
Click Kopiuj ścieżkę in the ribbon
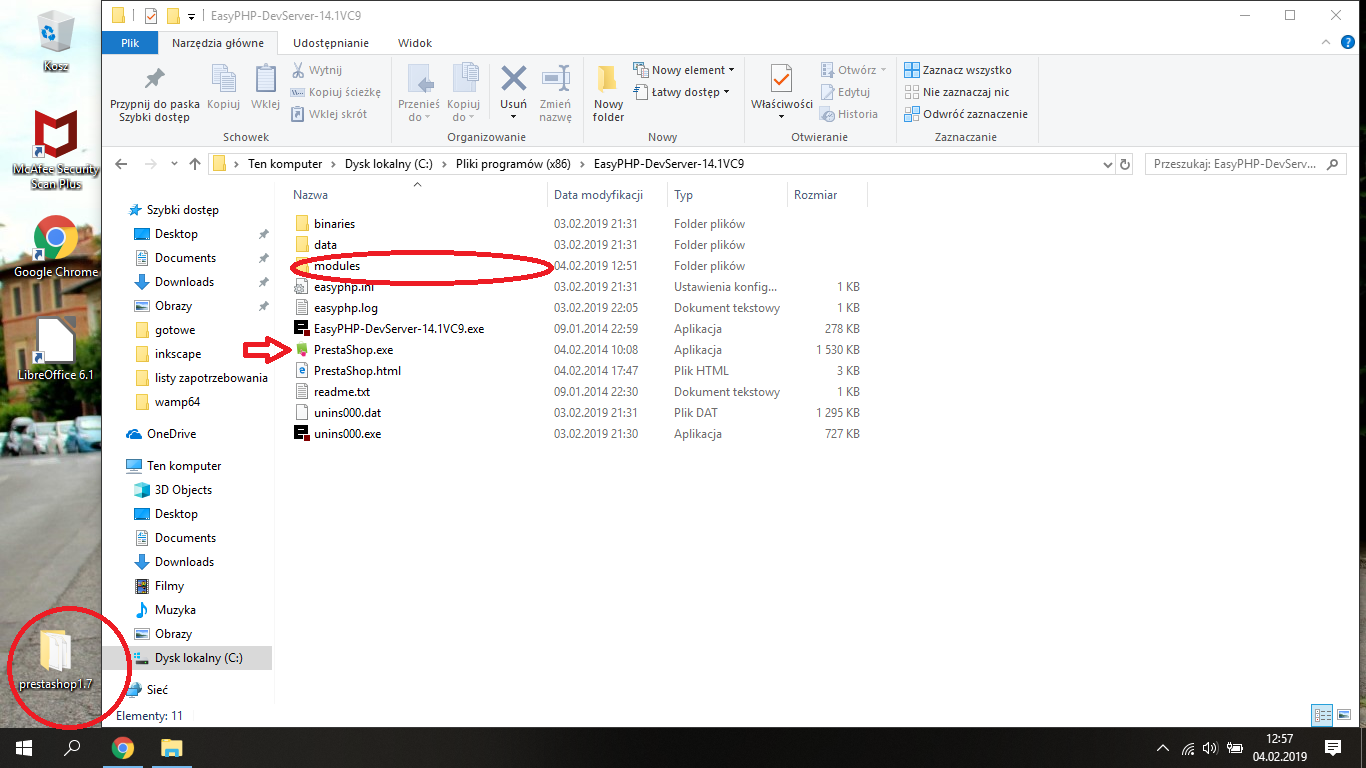click(336, 92)
